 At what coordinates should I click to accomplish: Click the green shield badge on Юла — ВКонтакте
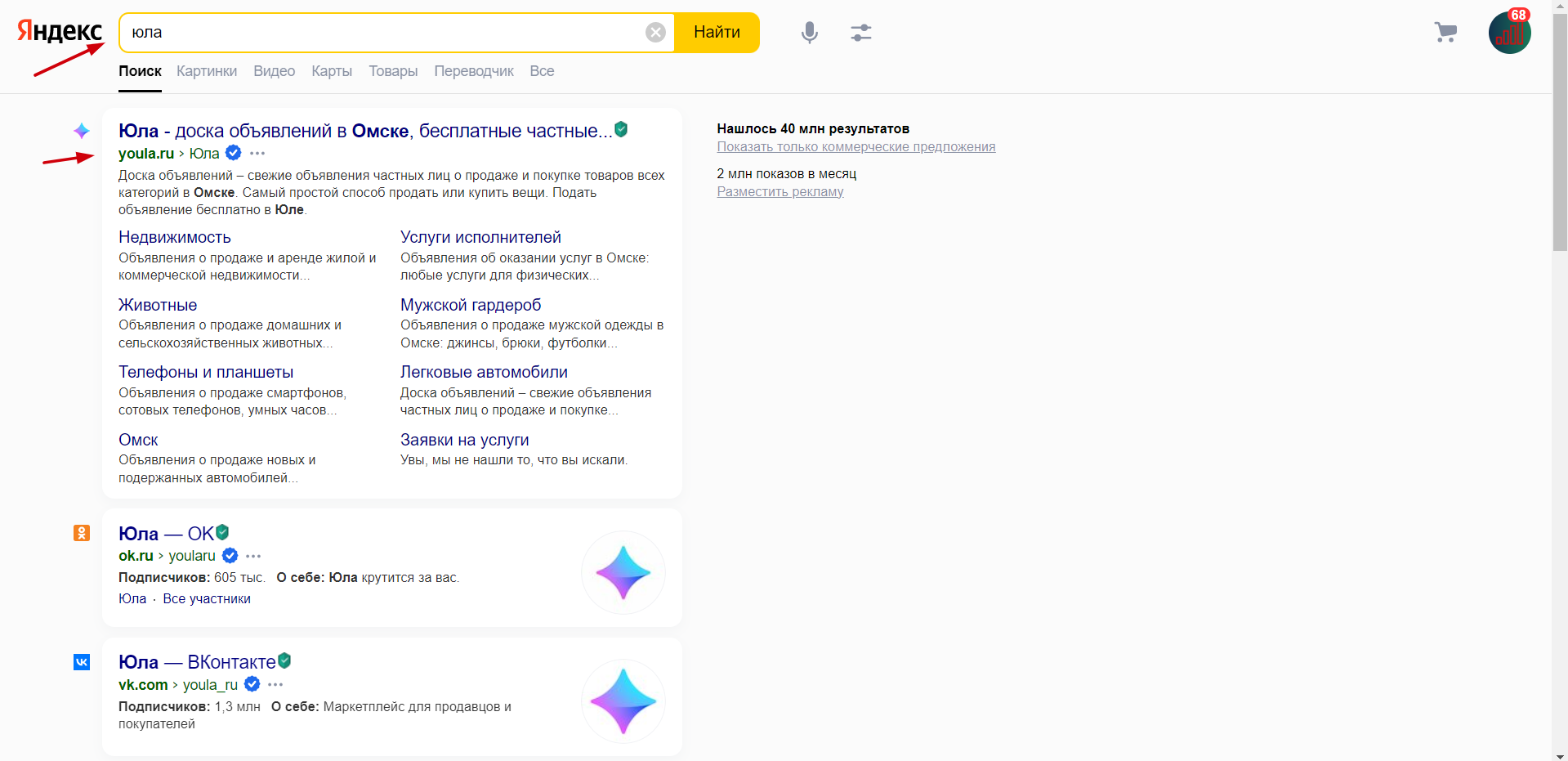(x=284, y=660)
